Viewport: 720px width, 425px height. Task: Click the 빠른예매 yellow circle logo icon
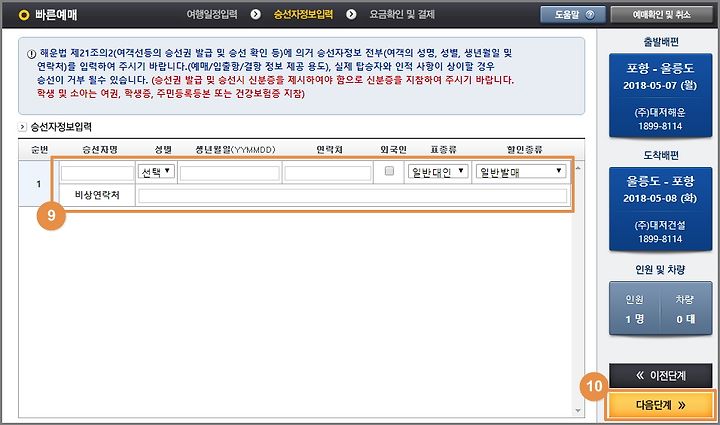pyautogui.click(x=23, y=15)
